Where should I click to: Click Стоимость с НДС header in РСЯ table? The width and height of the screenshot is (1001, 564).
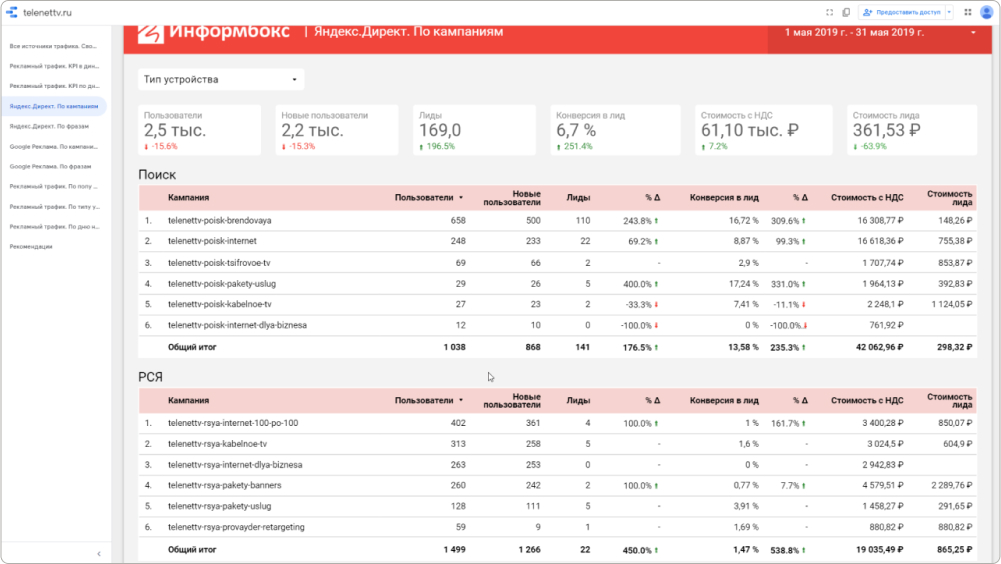867,400
